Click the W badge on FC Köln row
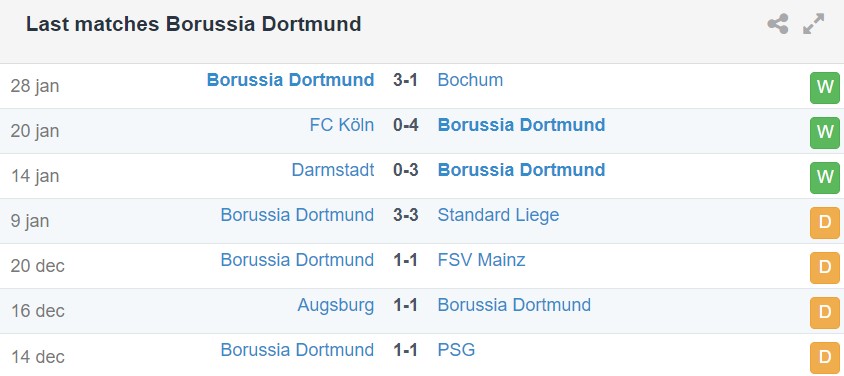Viewport: 844px width, 376px height. (x=825, y=133)
